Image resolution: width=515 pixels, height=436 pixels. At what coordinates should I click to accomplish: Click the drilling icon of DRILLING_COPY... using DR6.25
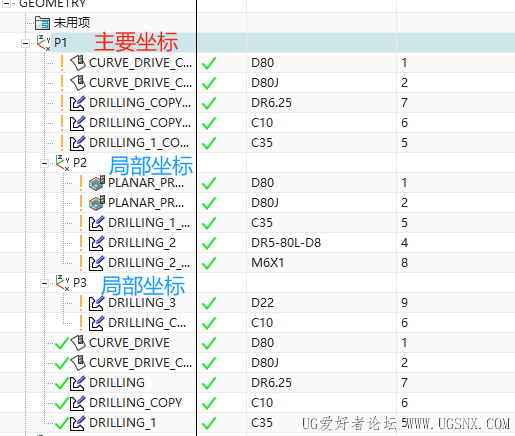click(x=78, y=103)
